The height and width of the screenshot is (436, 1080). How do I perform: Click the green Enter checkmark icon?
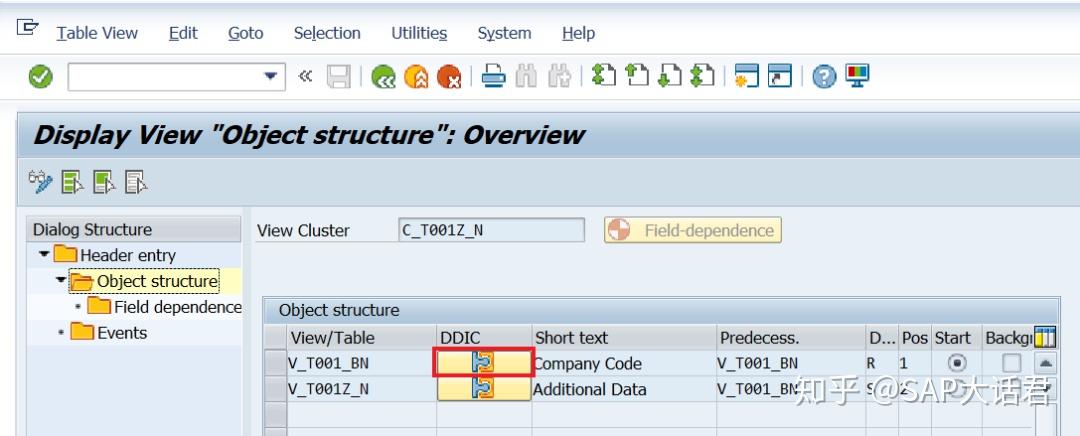[x=40, y=77]
